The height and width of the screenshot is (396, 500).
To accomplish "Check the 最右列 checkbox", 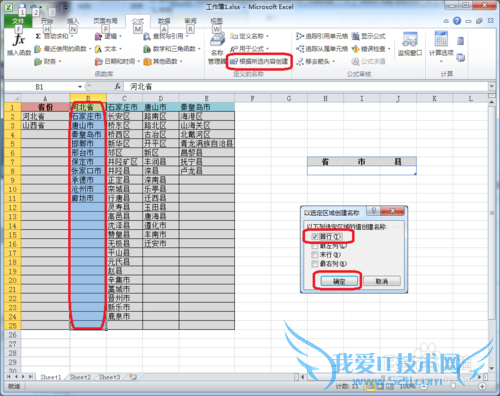I will [315, 264].
